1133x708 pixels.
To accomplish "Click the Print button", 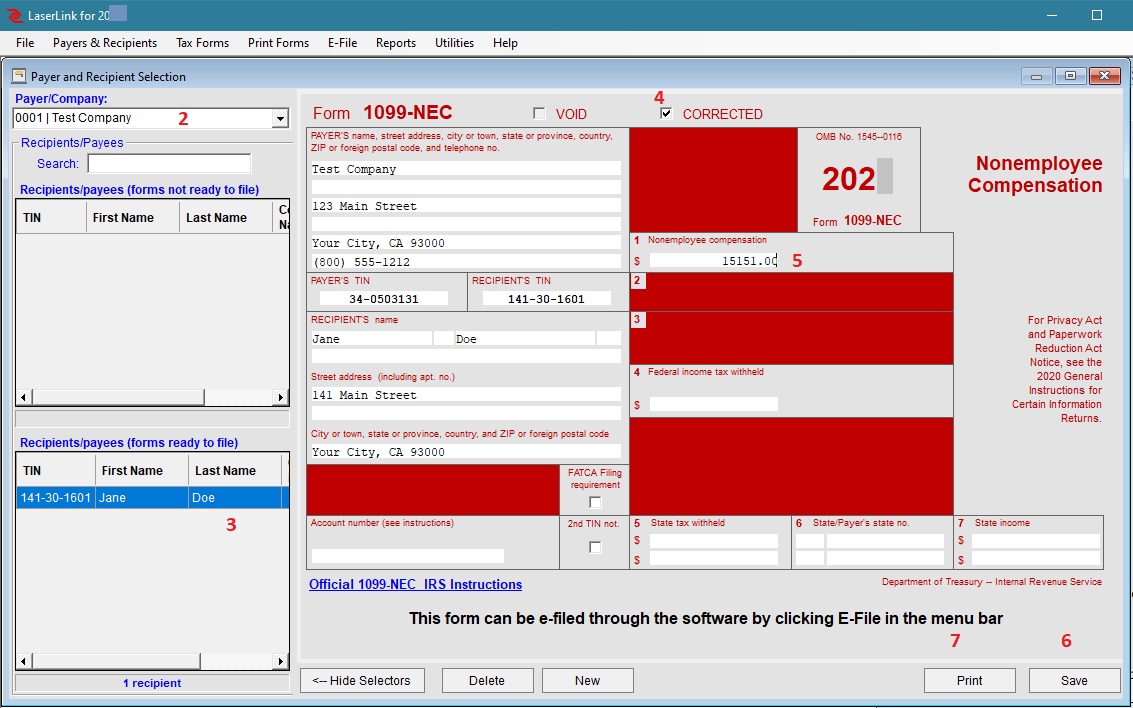I will 970,681.
